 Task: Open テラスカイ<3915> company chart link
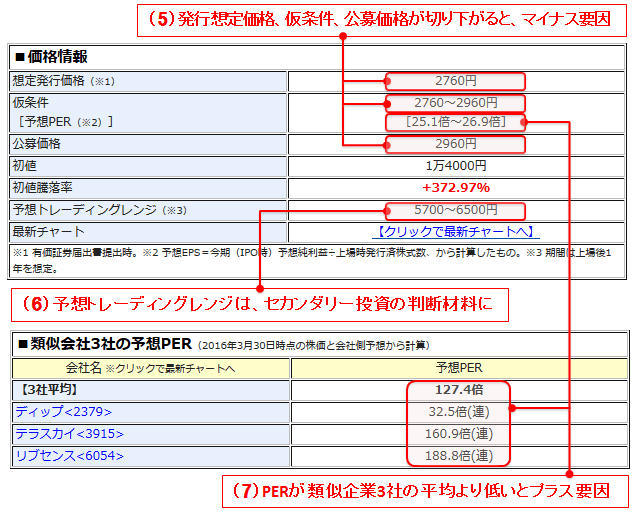pyautogui.click(x=69, y=434)
